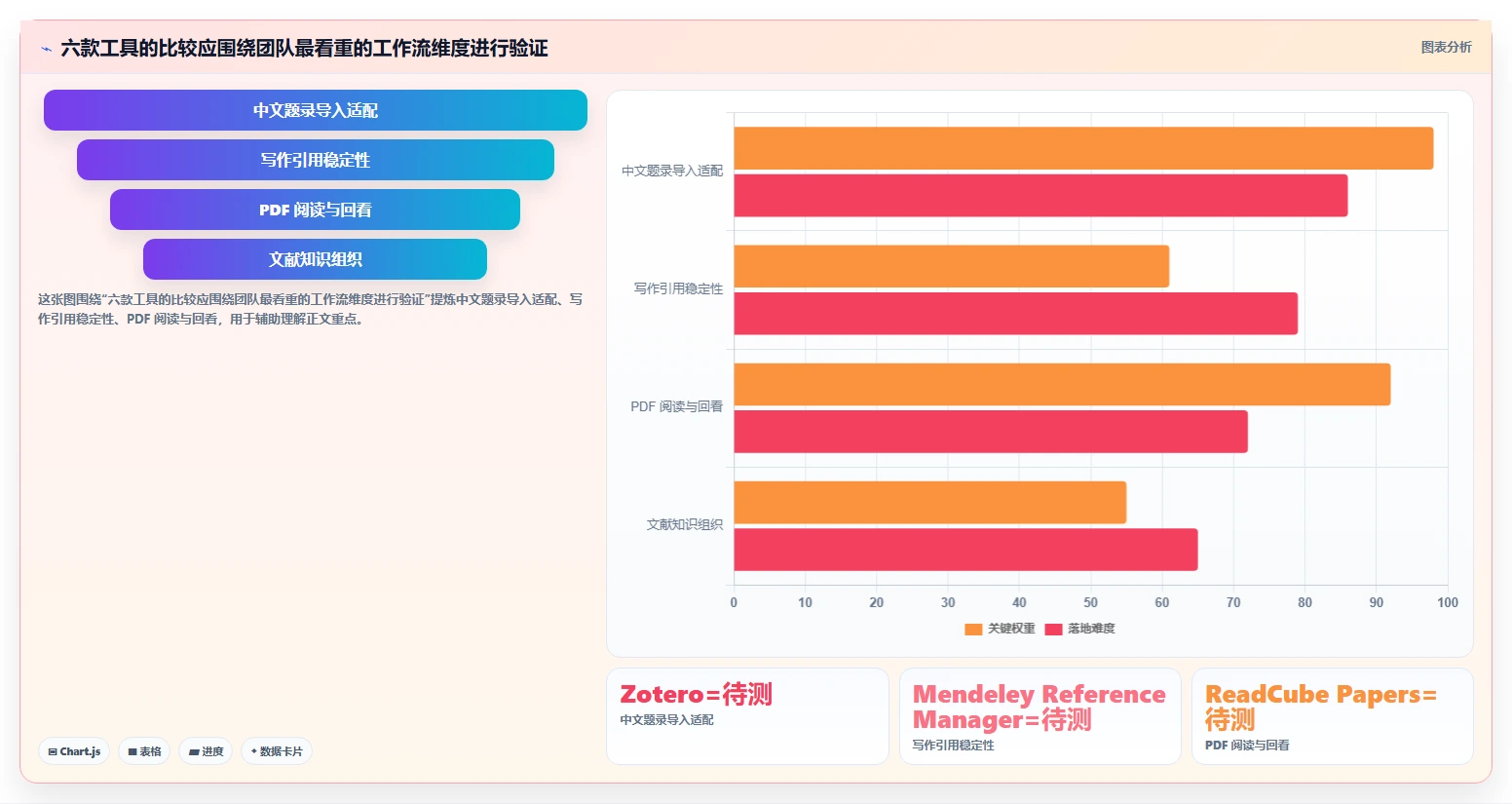Viewport: 1512px width, 804px height.
Task: Click the 进度 tag chip
Action: tap(206, 751)
